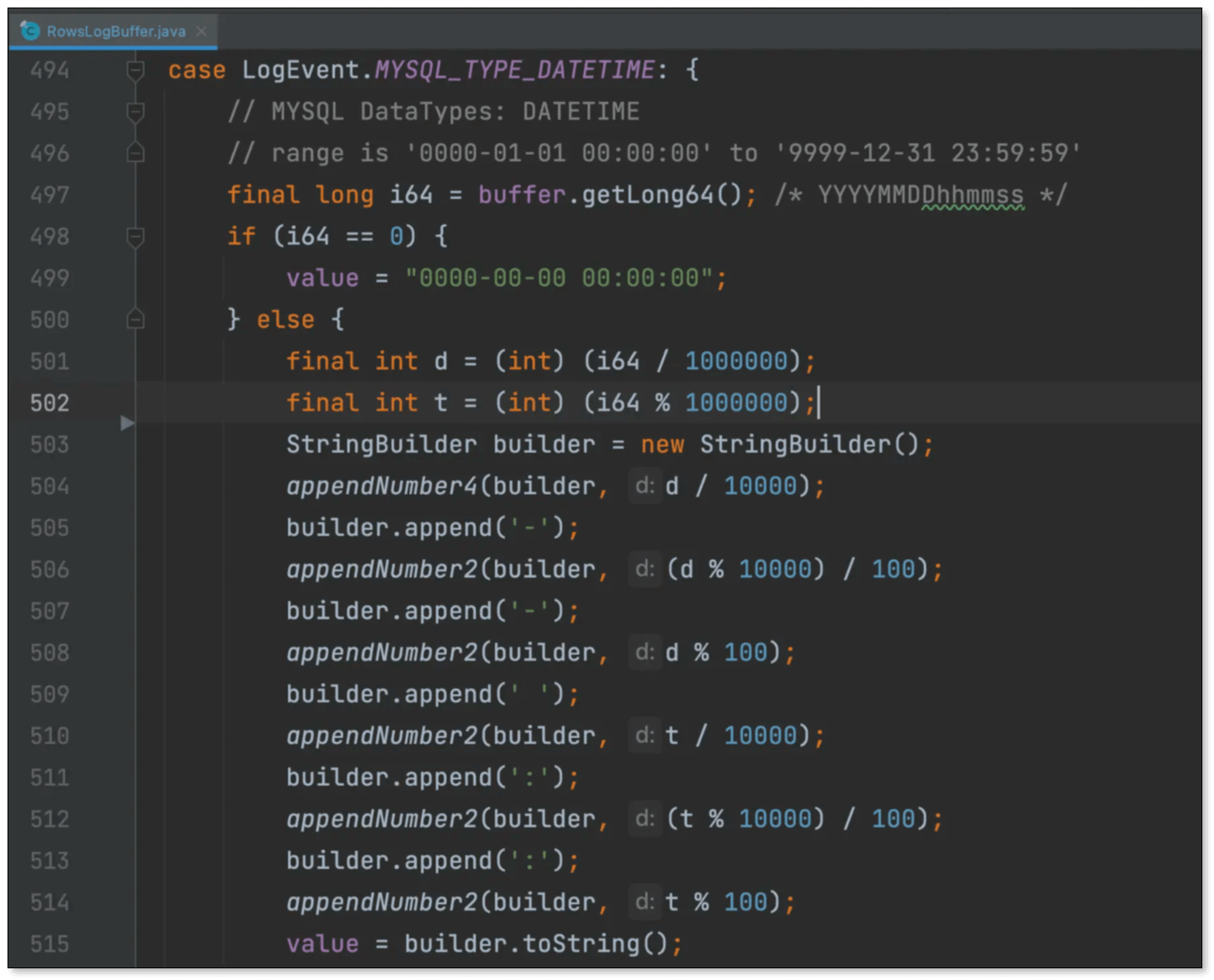Fold the comment block starting at line 495
Screen dimensions: 1214x980
coord(135,112)
